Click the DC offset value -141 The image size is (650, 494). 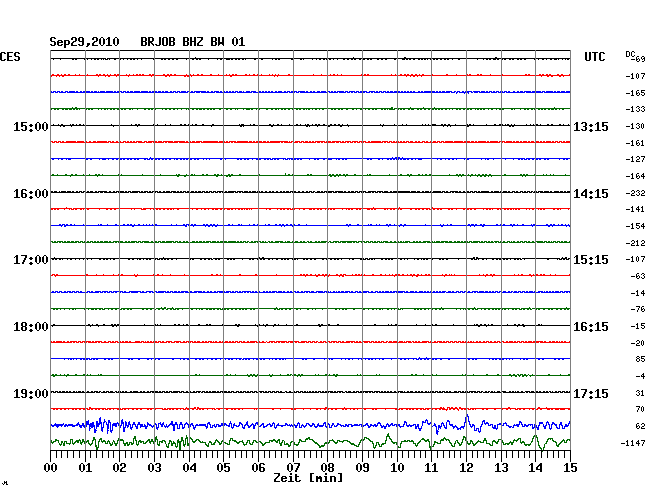pyautogui.click(x=635, y=209)
